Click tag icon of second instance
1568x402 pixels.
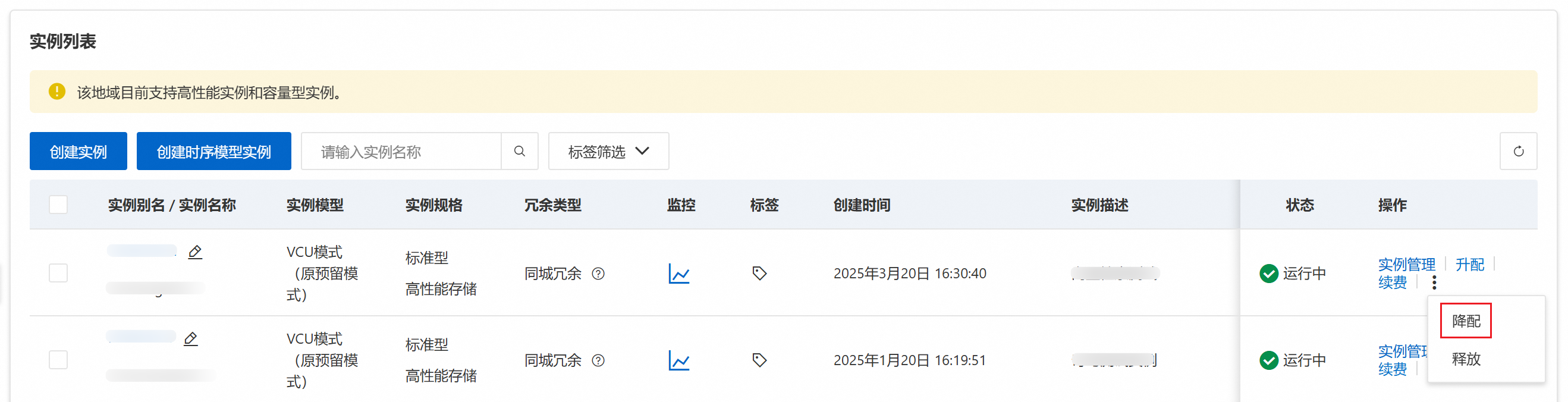[759, 360]
